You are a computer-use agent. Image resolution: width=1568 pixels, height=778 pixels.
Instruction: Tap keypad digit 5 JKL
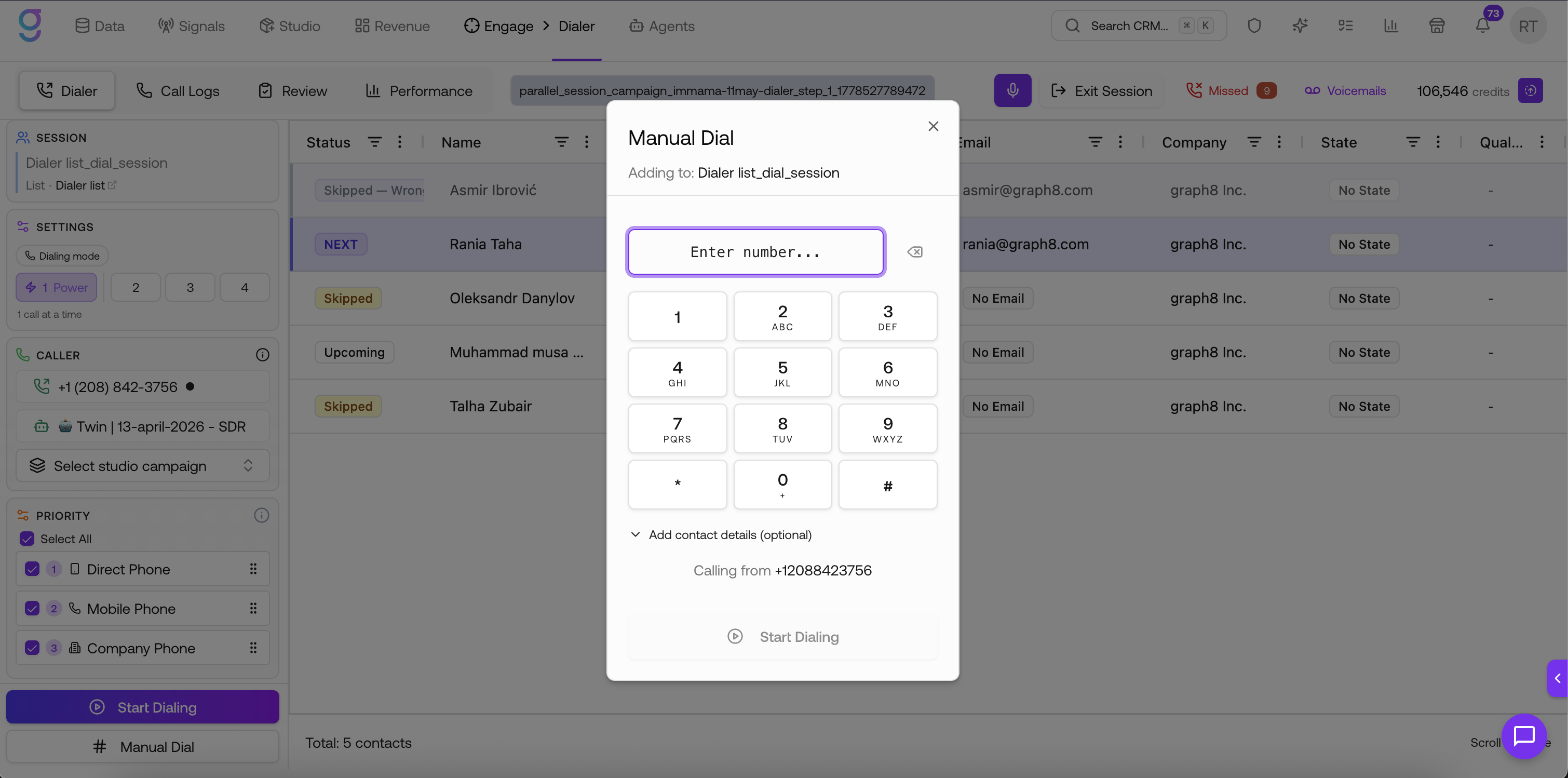(782, 372)
